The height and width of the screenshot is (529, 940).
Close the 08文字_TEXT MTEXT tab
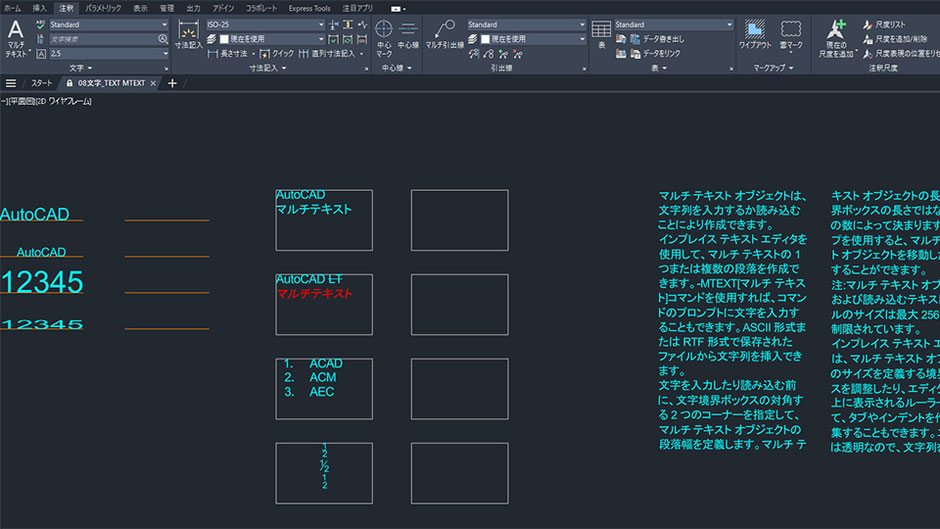pos(153,83)
